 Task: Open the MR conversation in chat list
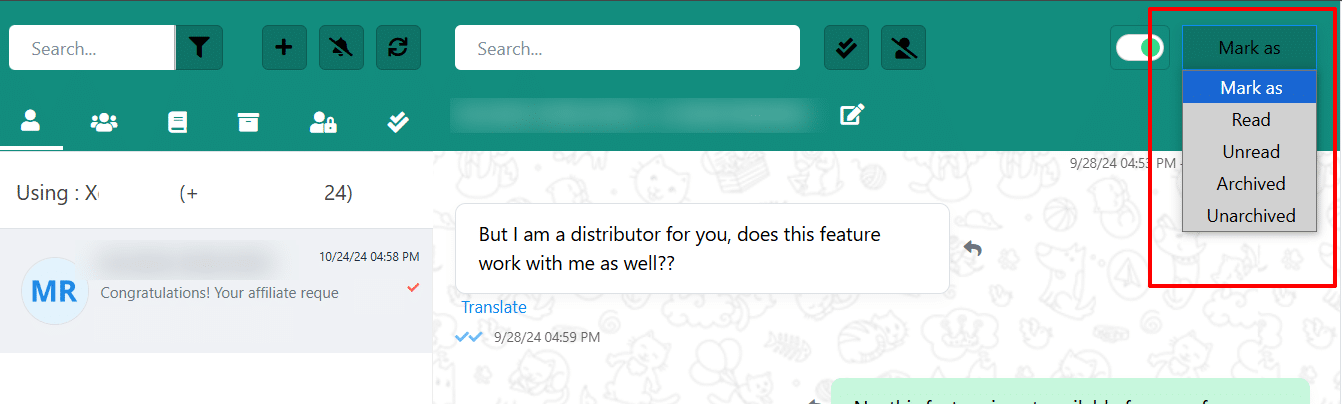pyautogui.click(x=216, y=290)
